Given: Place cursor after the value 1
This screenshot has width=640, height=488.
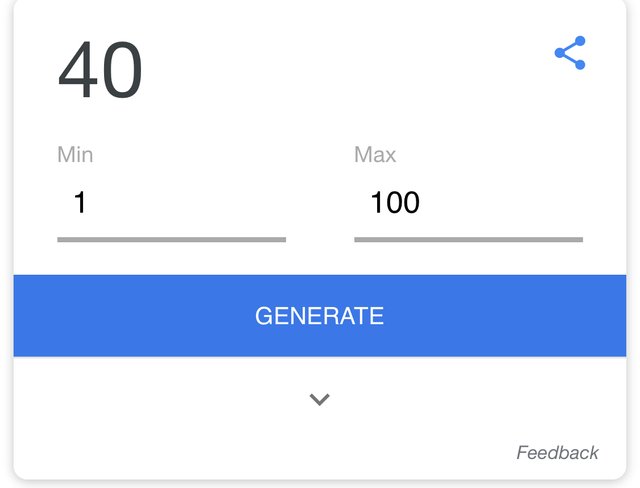Looking at the screenshot, I should point(87,202).
